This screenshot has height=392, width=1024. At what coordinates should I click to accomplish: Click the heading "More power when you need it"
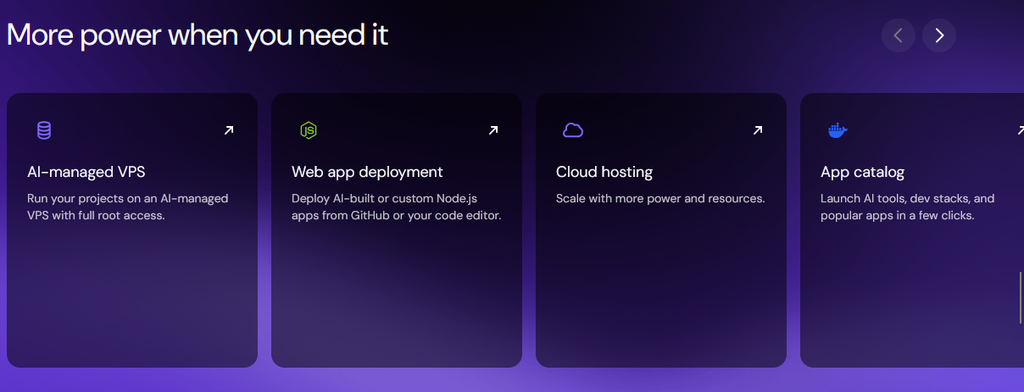(x=197, y=35)
